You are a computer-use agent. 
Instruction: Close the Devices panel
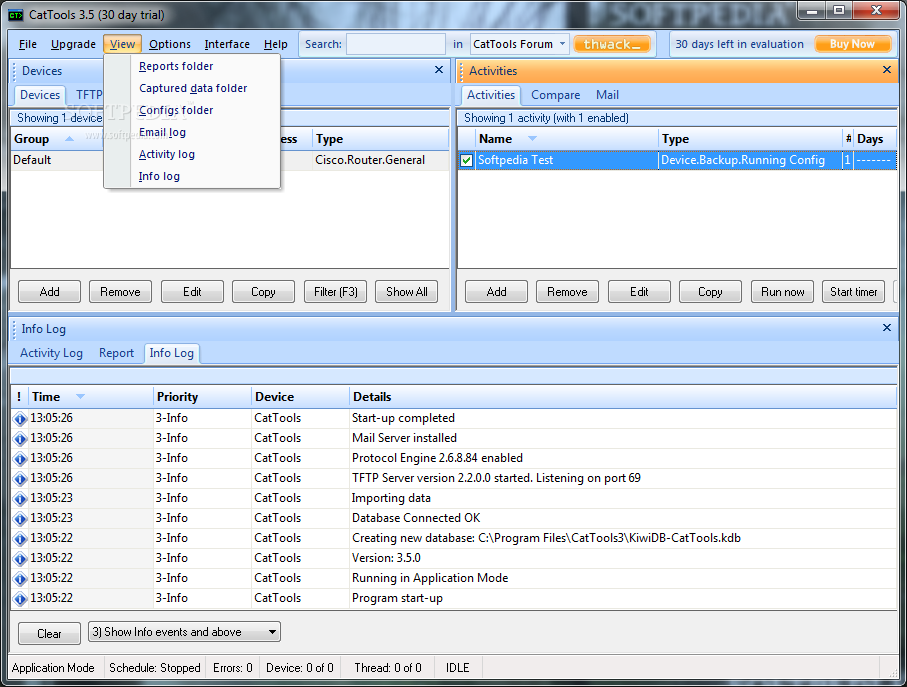(x=439, y=70)
